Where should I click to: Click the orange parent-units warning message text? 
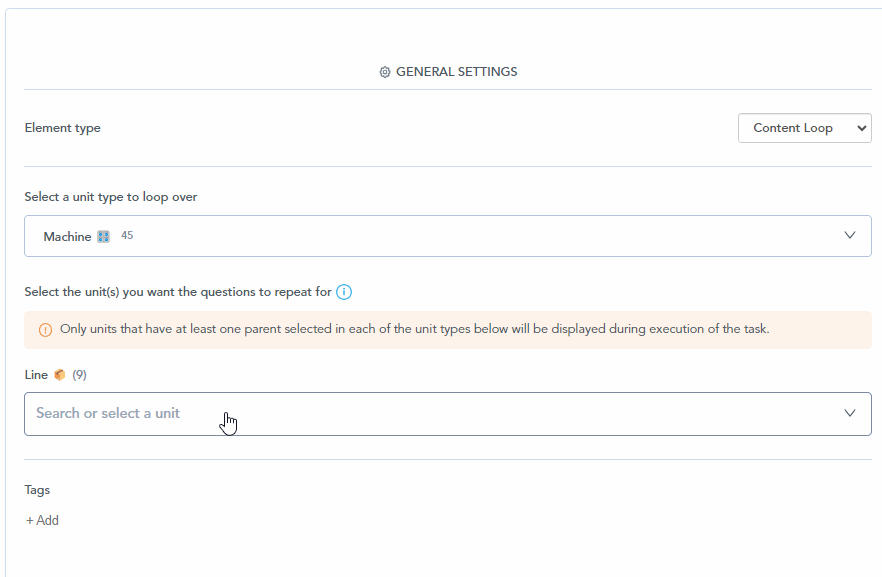coord(414,329)
